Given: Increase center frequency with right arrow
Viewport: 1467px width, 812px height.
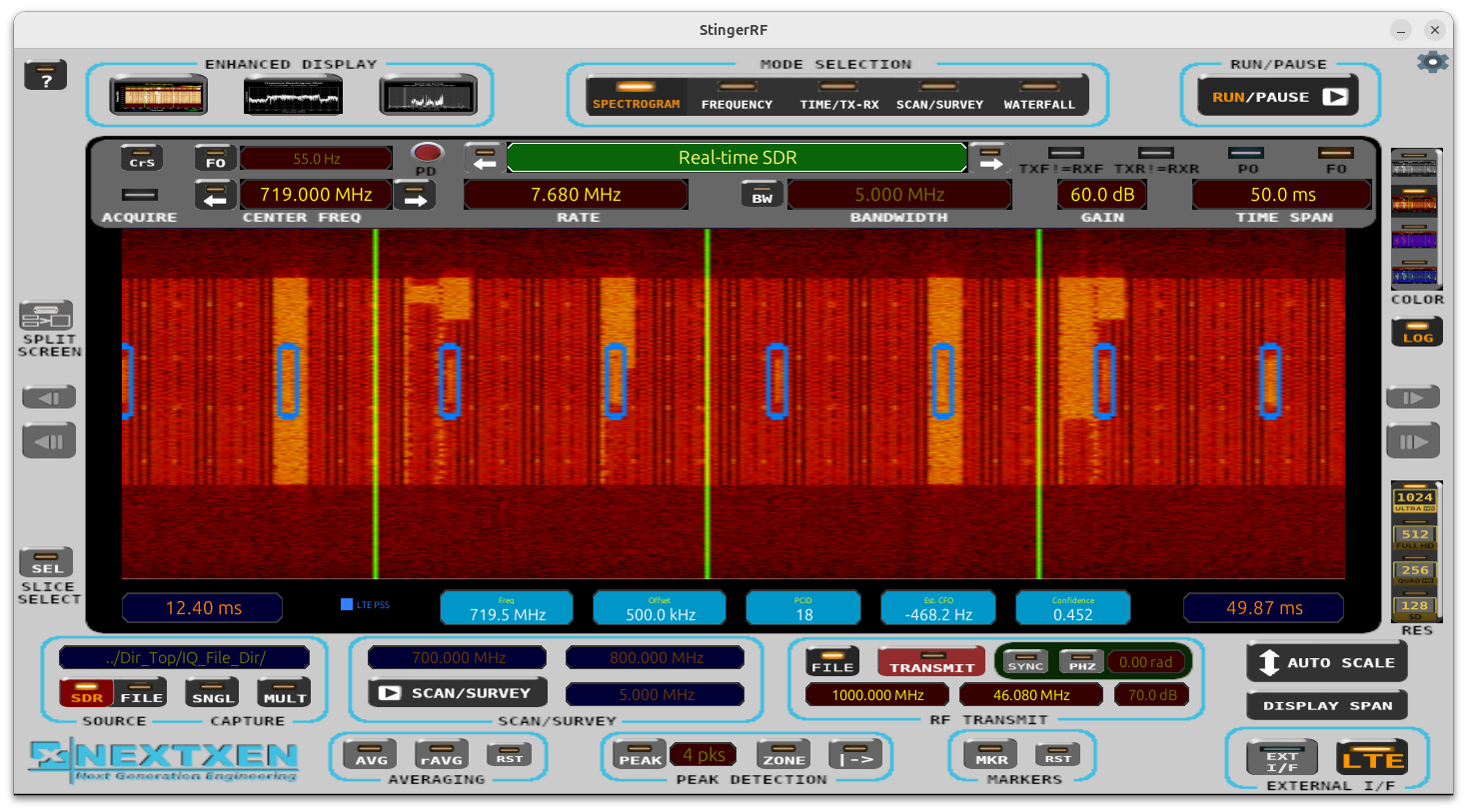Looking at the screenshot, I should [x=415, y=195].
